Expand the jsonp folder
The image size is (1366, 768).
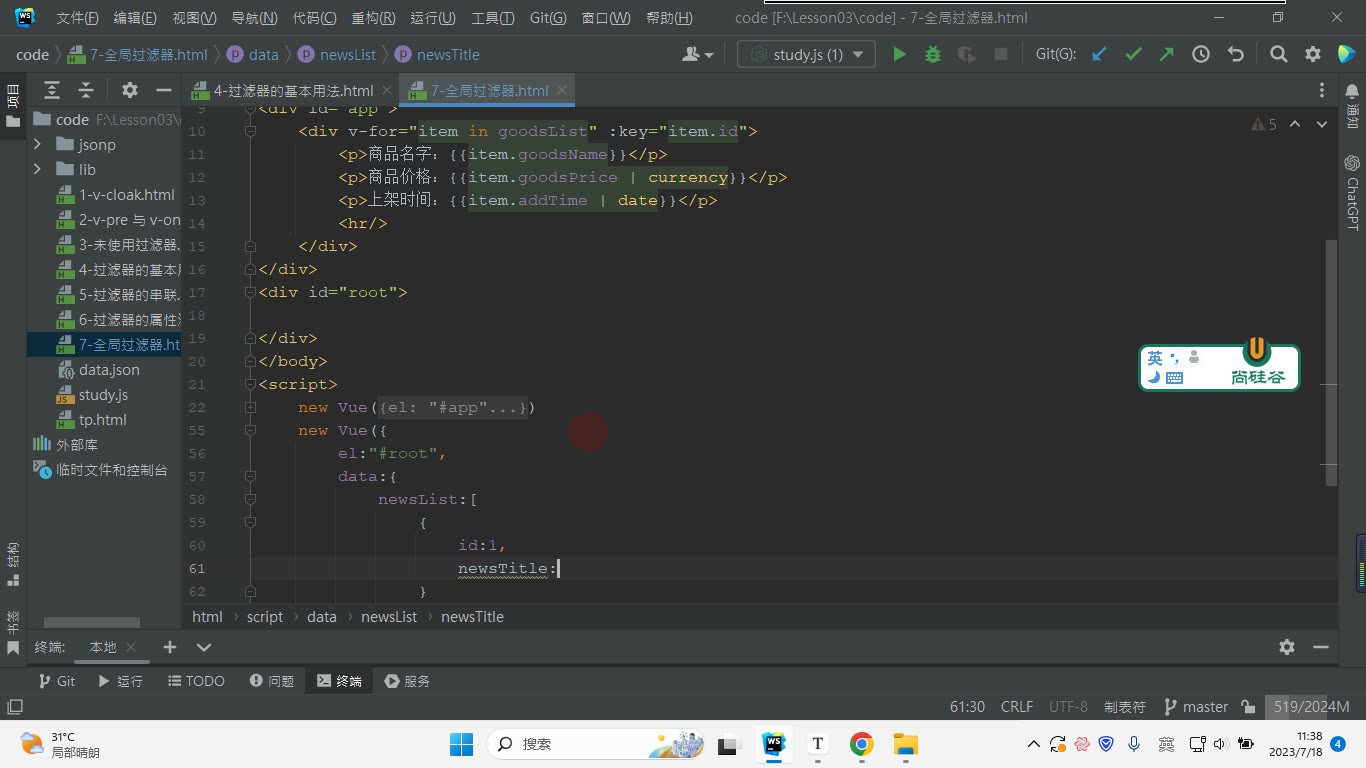click(x=37, y=145)
